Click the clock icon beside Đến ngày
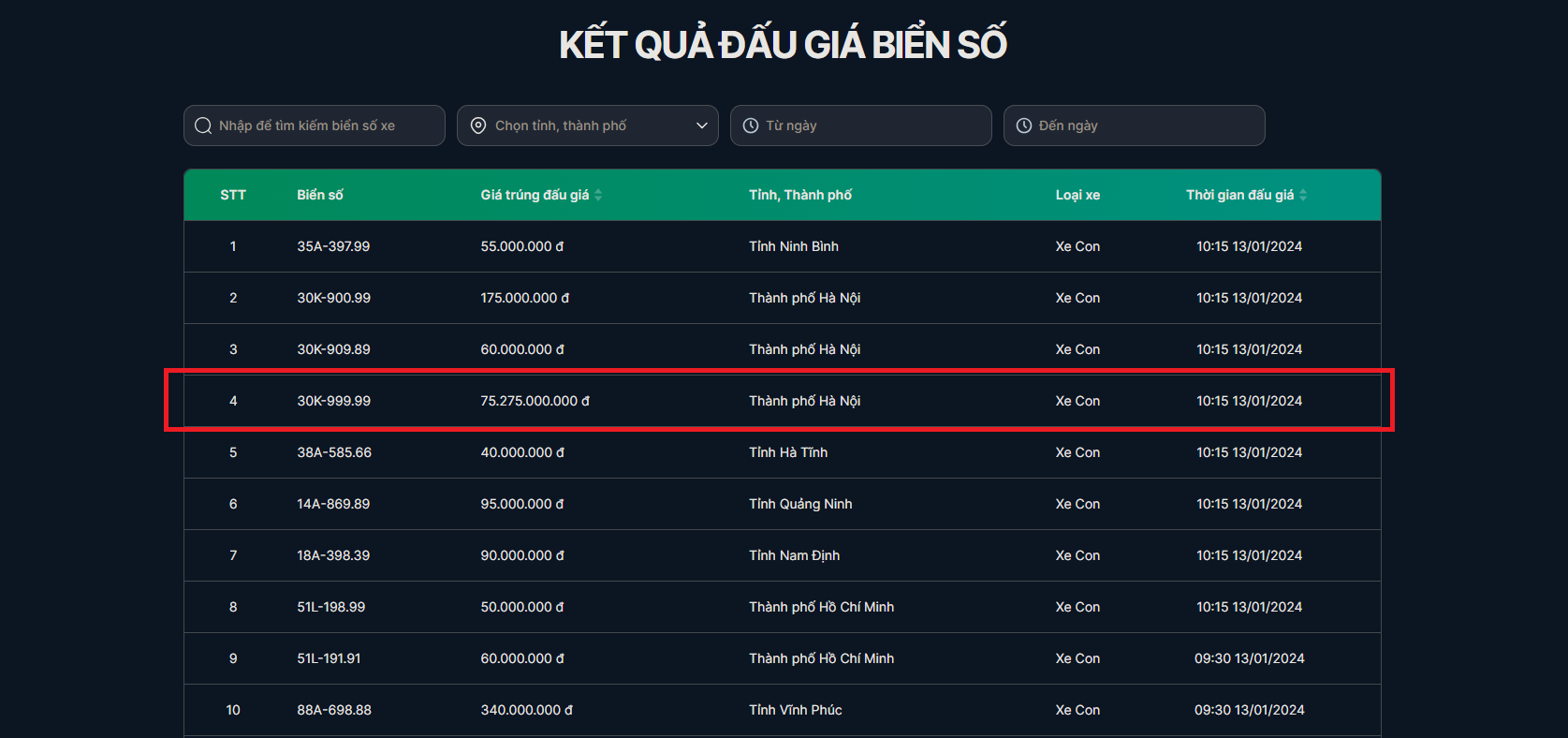The height and width of the screenshot is (738, 1568). coord(1024,125)
